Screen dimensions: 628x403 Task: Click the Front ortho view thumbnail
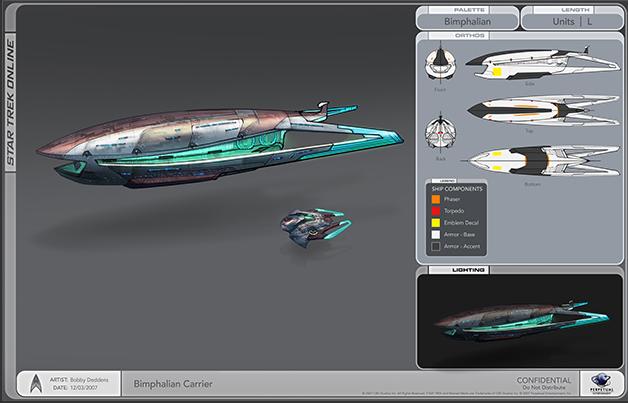point(441,62)
